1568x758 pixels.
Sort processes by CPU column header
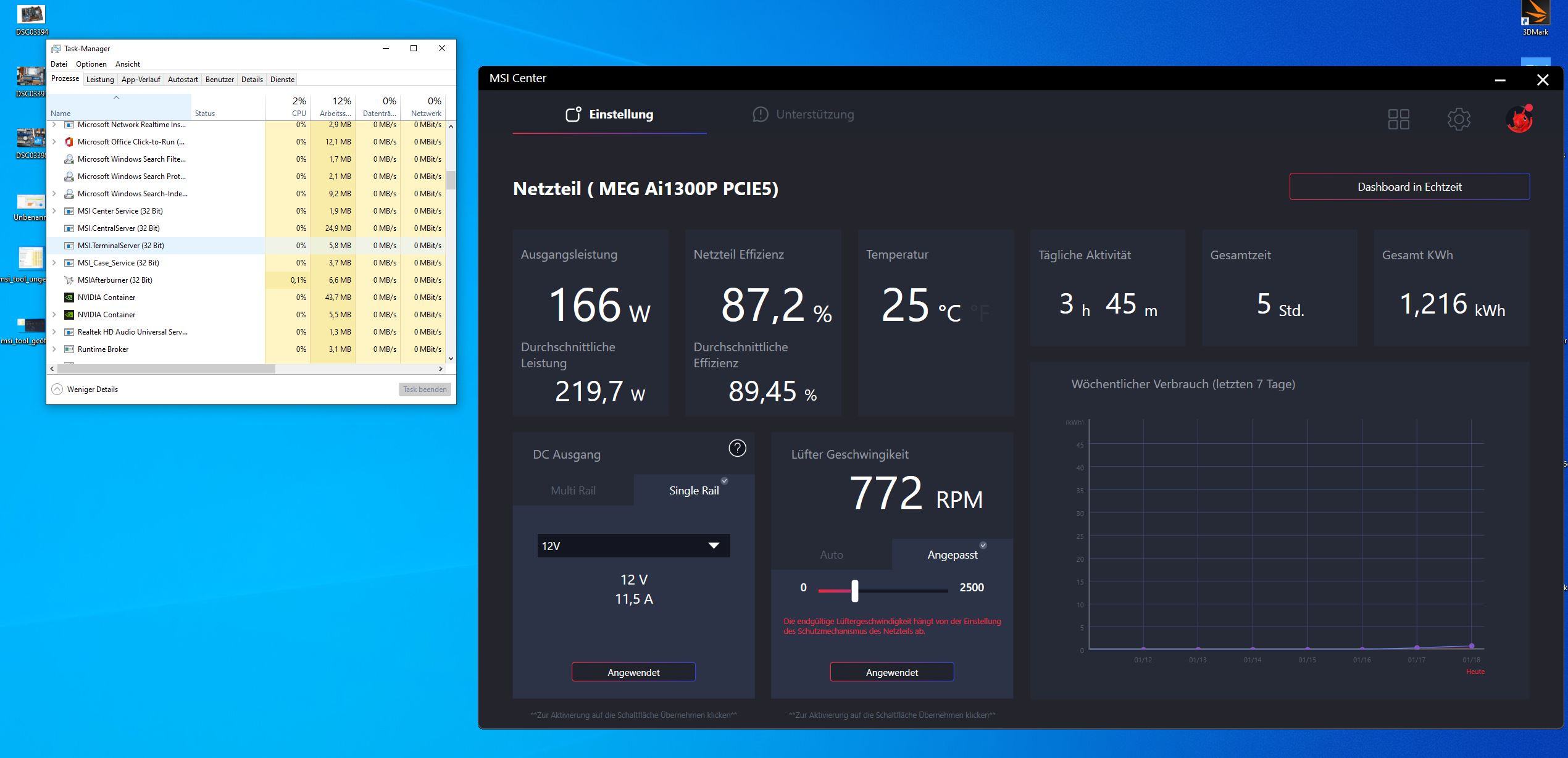coord(288,106)
